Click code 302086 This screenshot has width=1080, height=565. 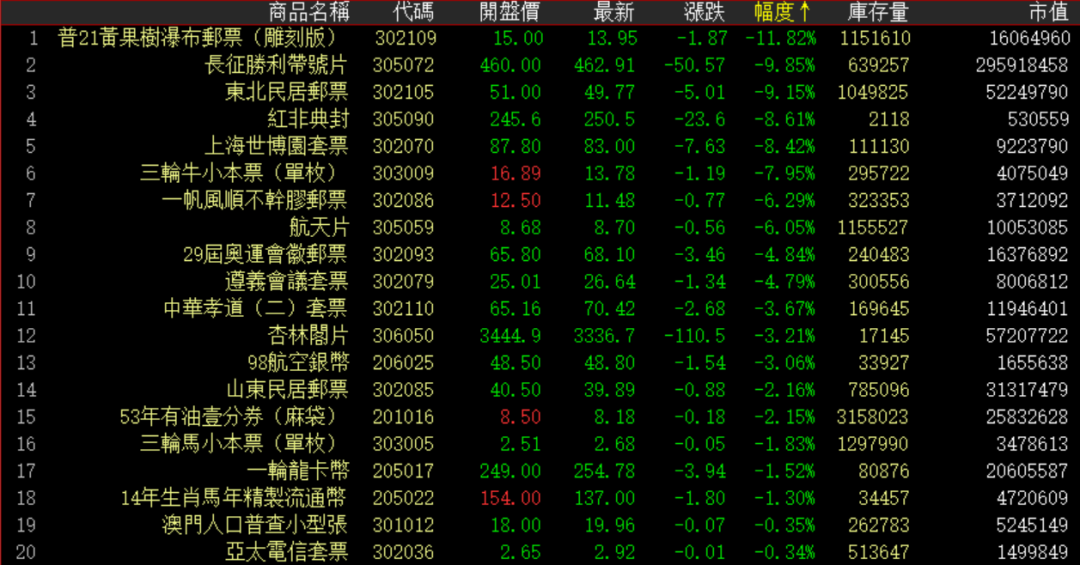(x=404, y=201)
